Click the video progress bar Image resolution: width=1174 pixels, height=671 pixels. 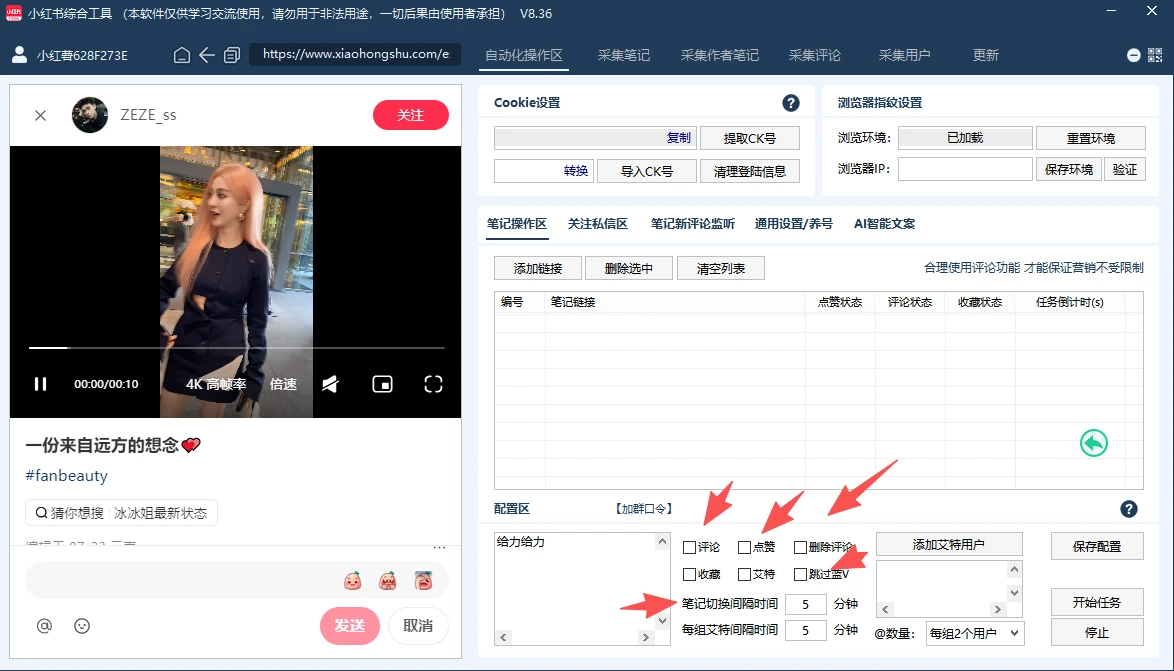click(237, 347)
